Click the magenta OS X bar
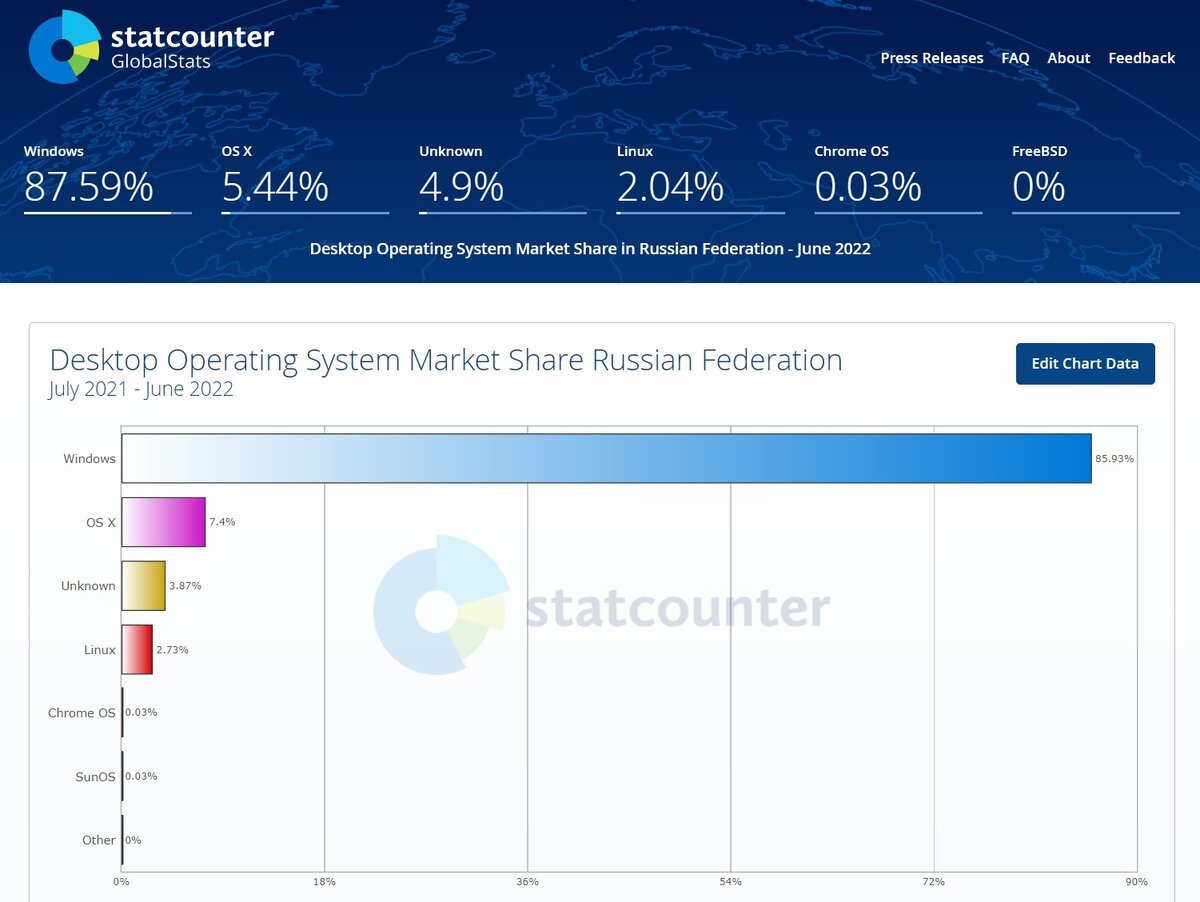Viewport: 1200px width, 902px height. pos(163,522)
